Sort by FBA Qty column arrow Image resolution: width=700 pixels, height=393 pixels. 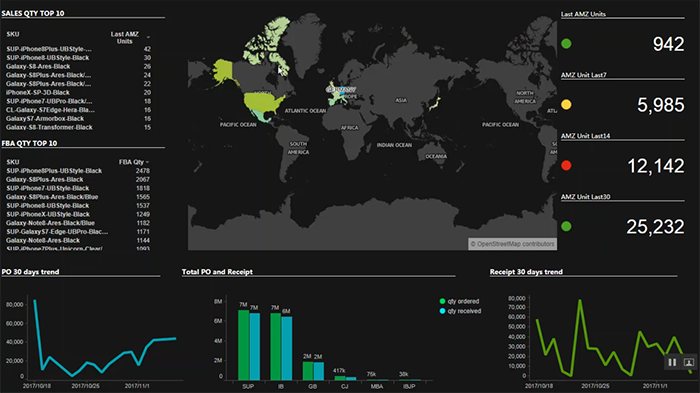coord(147,162)
